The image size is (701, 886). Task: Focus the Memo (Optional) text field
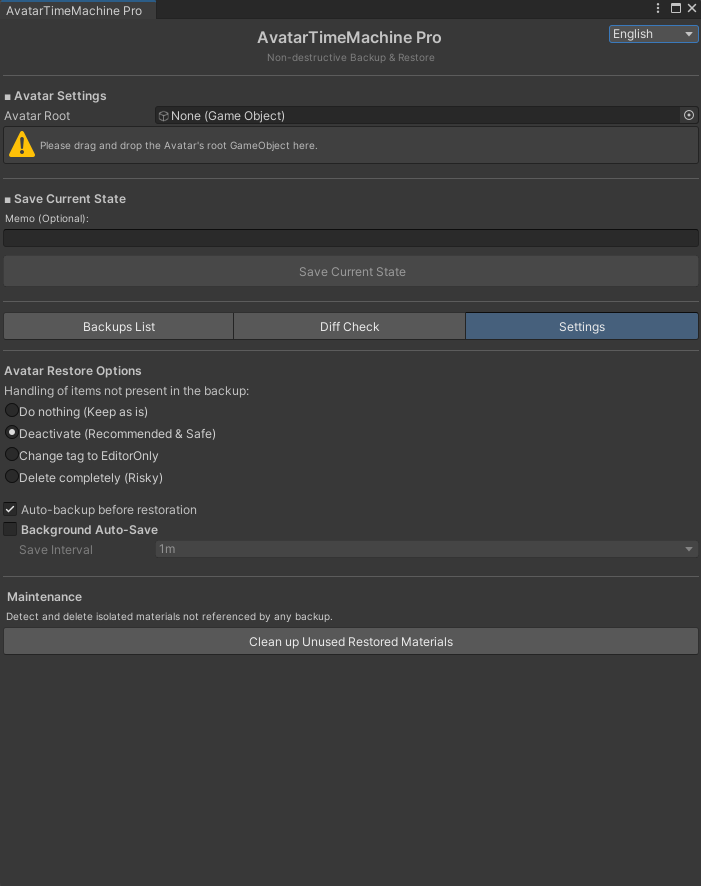click(351, 238)
